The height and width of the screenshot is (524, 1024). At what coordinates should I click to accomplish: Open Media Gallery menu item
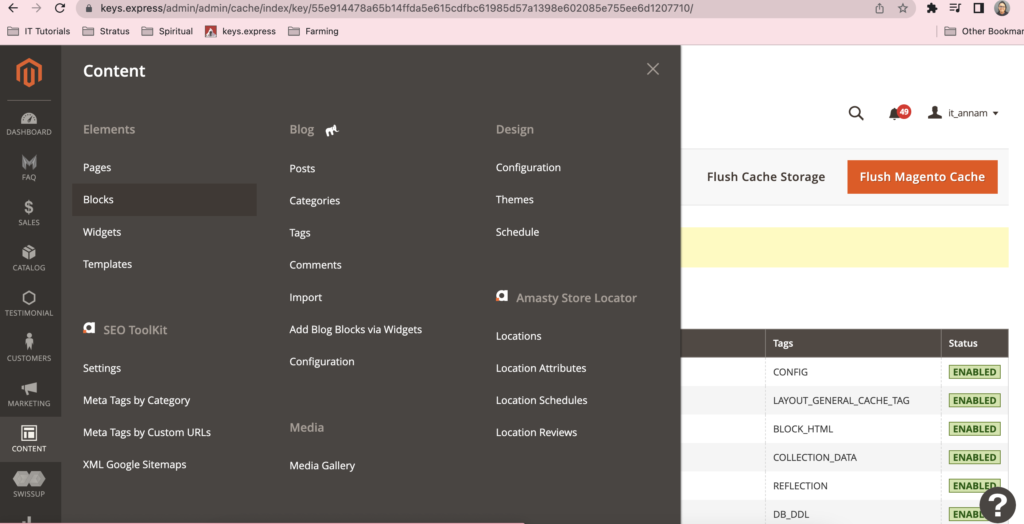coord(322,465)
